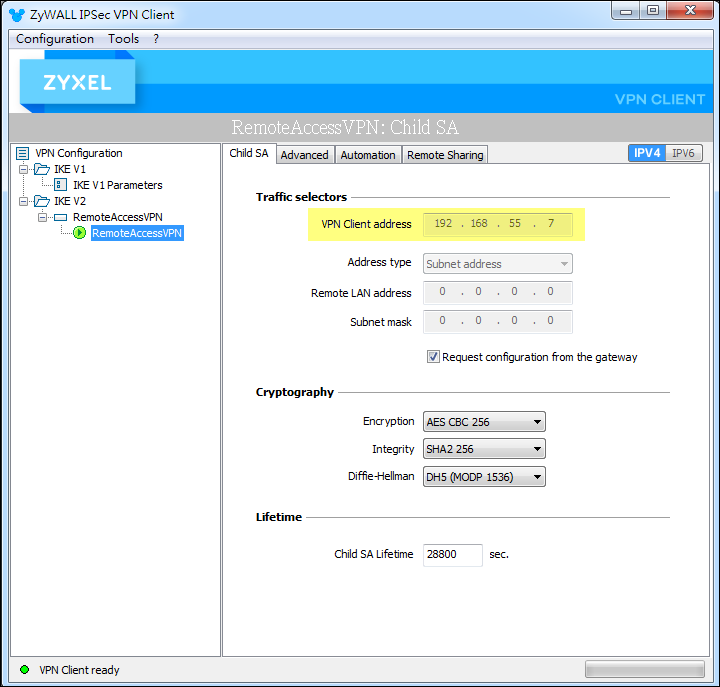
Task: Click the Lifetime section heading
Action: click(279, 517)
